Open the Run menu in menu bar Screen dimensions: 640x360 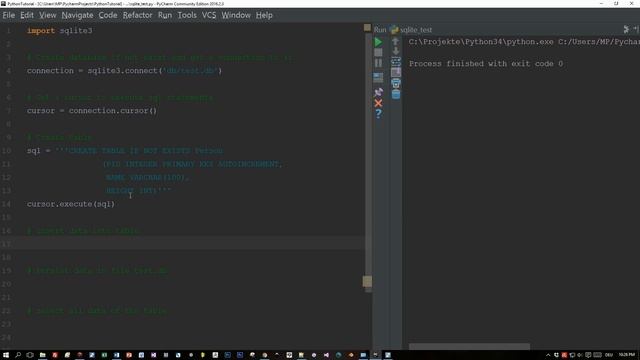coord(165,15)
